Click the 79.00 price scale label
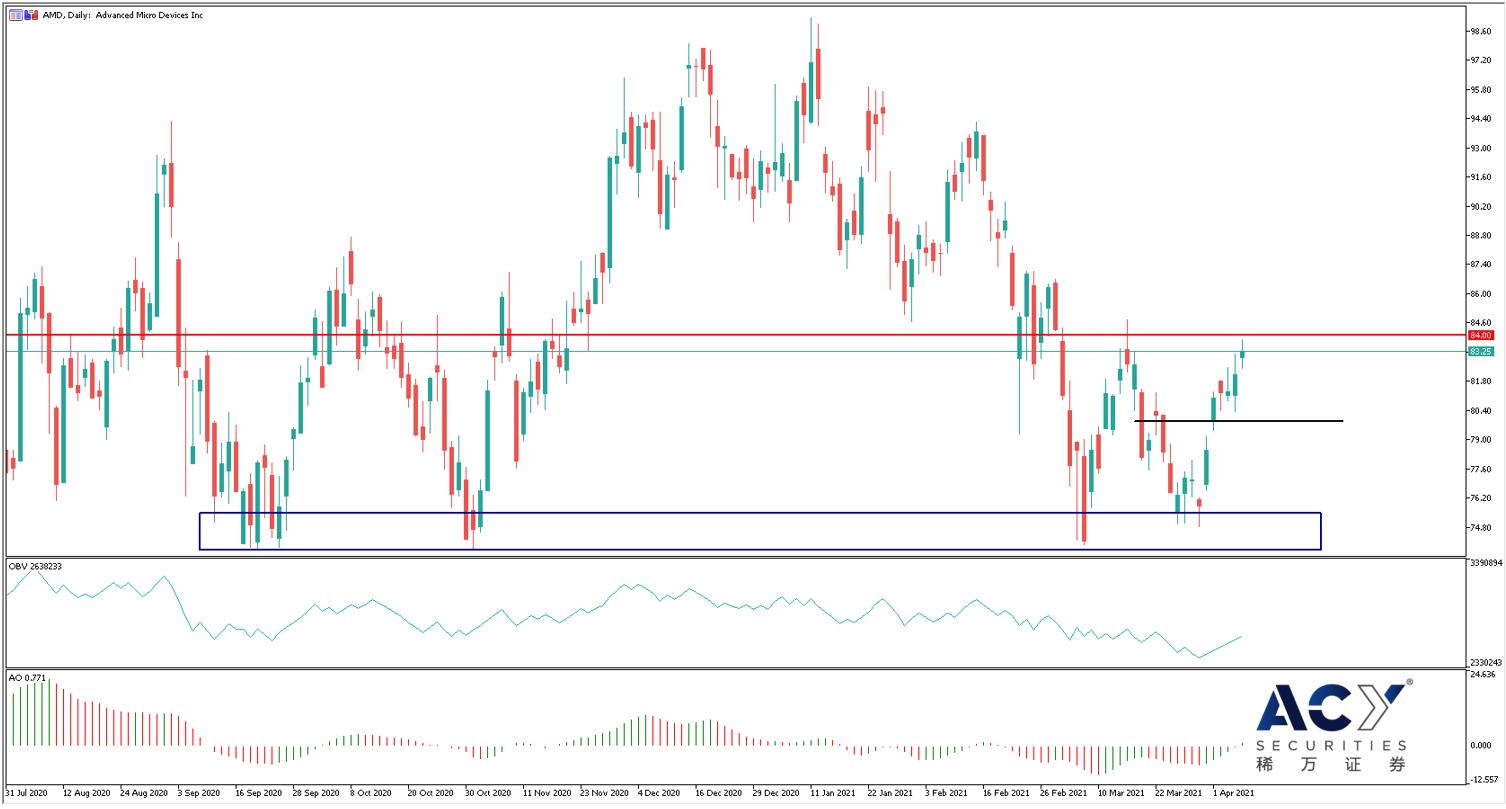The width and height of the screenshot is (1506, 809). click(1480, 440)
